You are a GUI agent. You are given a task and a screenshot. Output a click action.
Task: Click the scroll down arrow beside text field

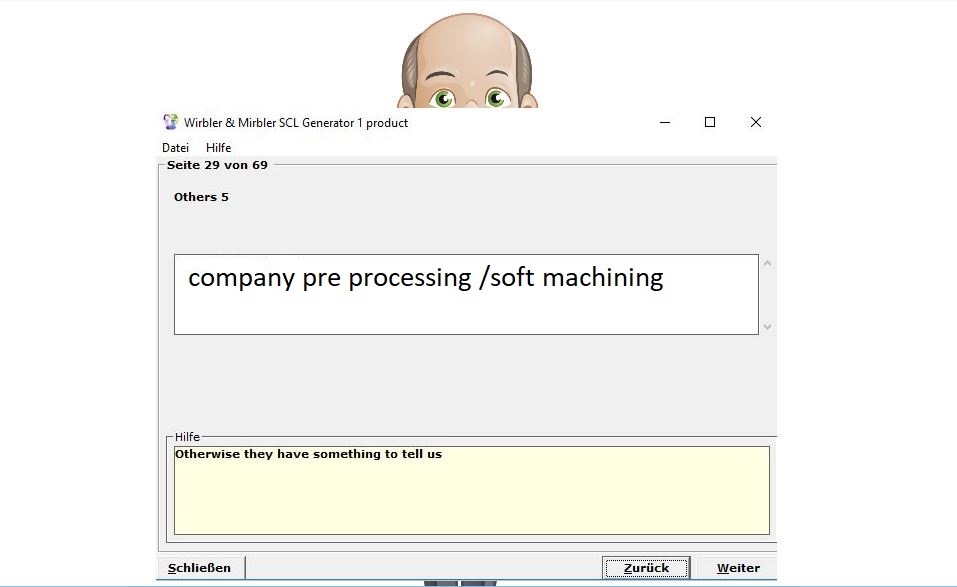[x=767, y=326]
